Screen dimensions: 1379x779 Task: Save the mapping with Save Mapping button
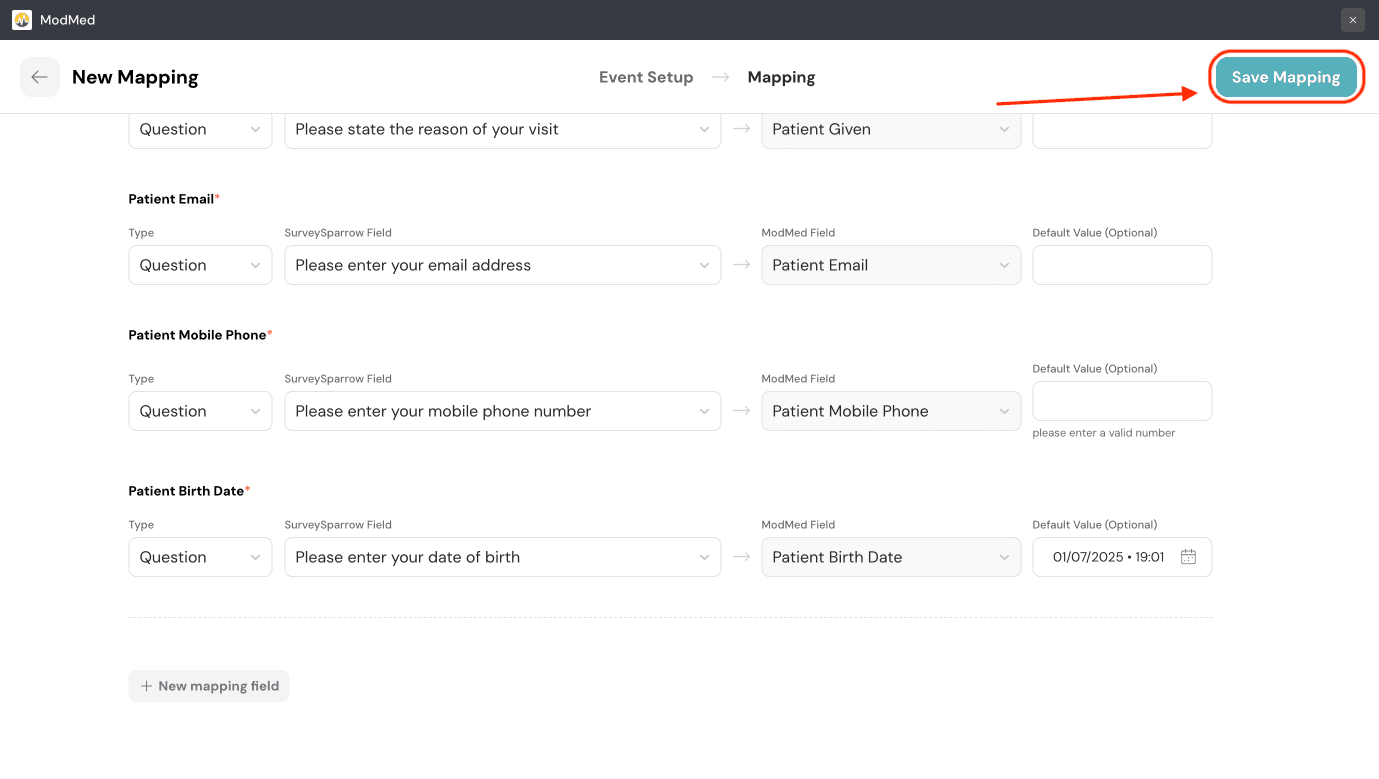pyautogui.click(x=1285, y=77)
